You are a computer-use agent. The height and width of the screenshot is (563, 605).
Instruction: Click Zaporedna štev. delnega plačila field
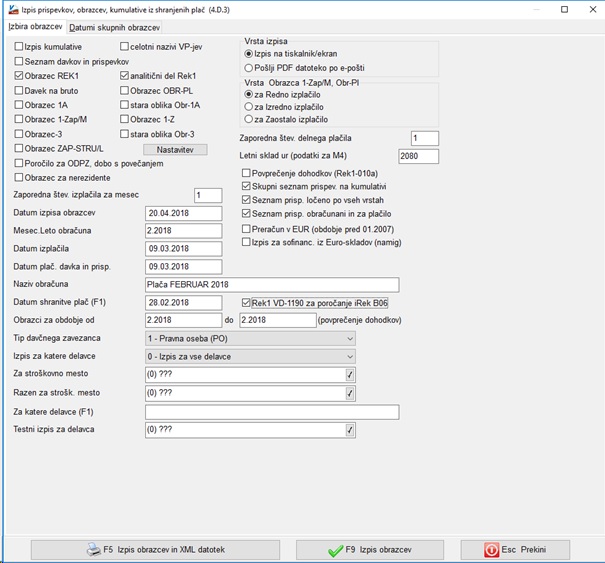point(425,138)
